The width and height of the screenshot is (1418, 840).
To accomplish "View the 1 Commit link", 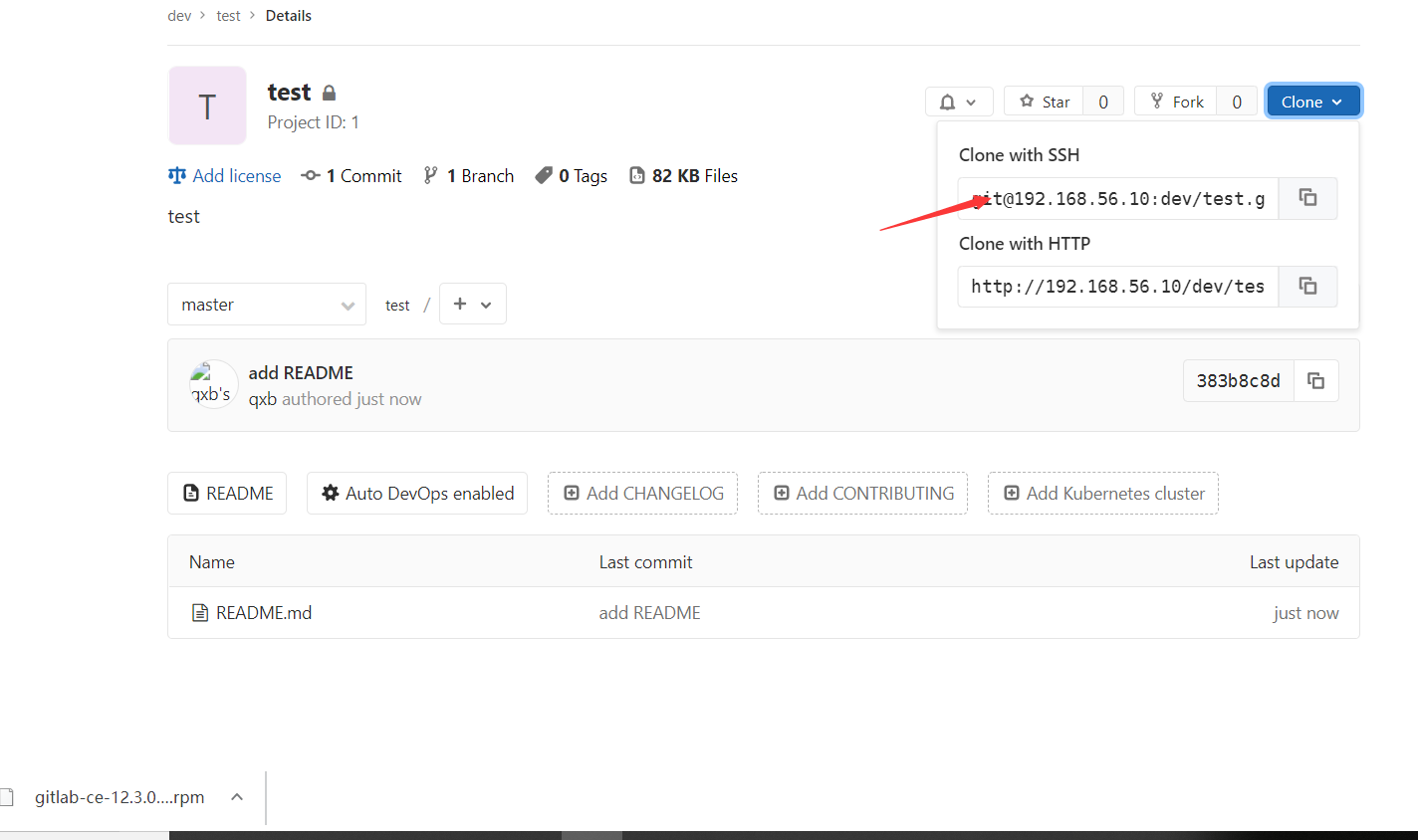I will coord(352,176).
